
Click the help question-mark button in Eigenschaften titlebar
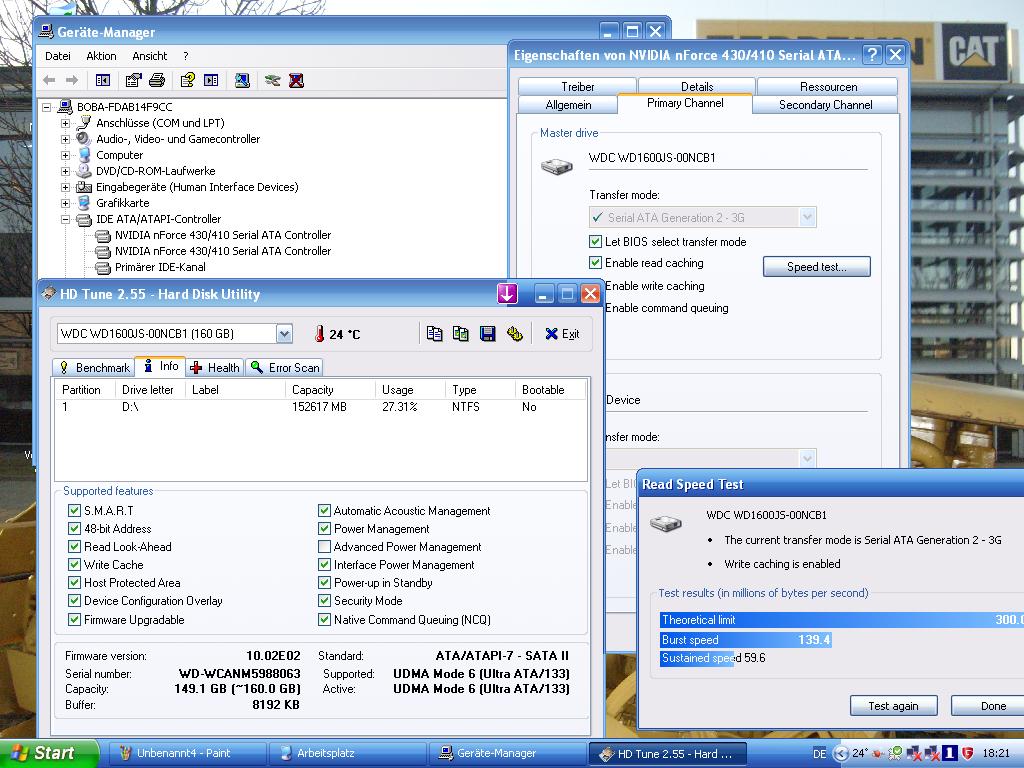(x=872, y=55)
